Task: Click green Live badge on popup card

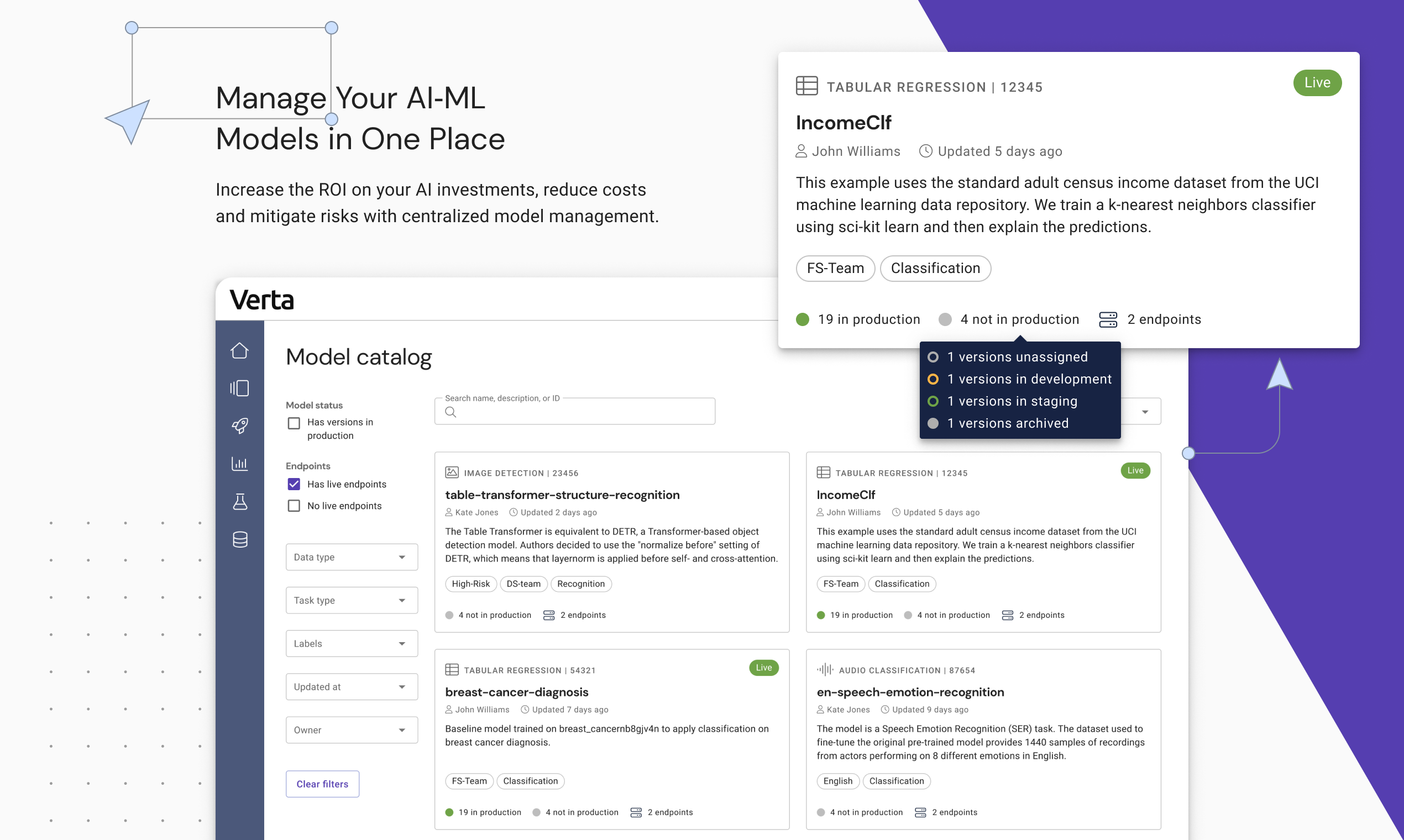Action: [1317, 83]
